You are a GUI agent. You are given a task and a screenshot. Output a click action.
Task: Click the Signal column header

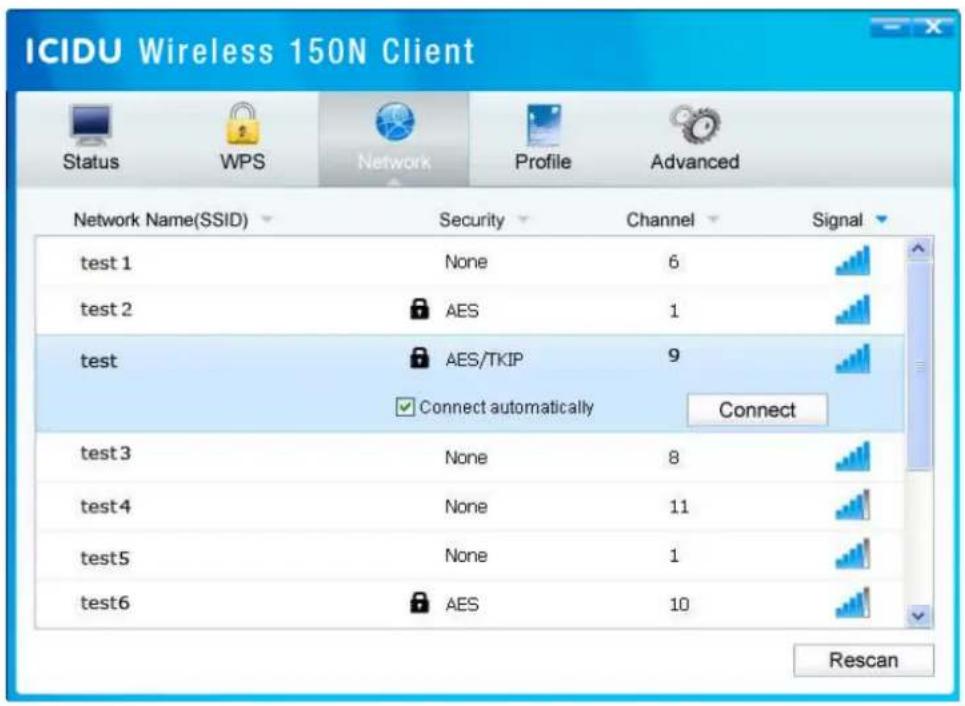[x=837, y=220]
